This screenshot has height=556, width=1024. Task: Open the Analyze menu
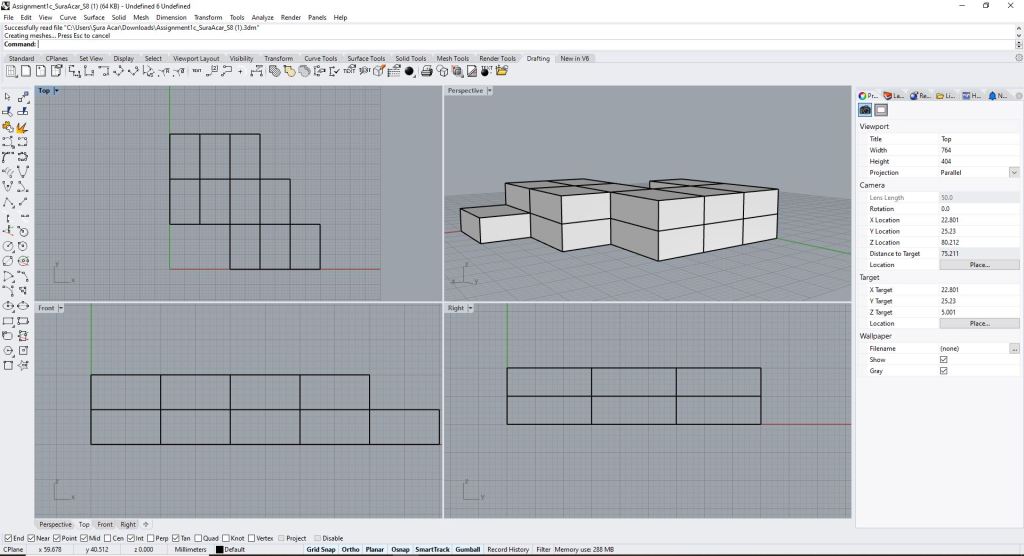pos(263,18)
